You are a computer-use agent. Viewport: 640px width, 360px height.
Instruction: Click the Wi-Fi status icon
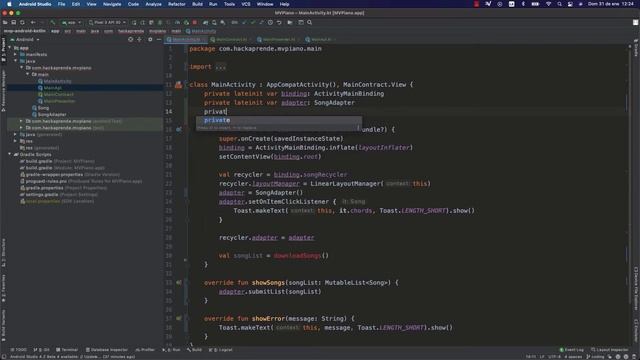[x=549, y=4]
